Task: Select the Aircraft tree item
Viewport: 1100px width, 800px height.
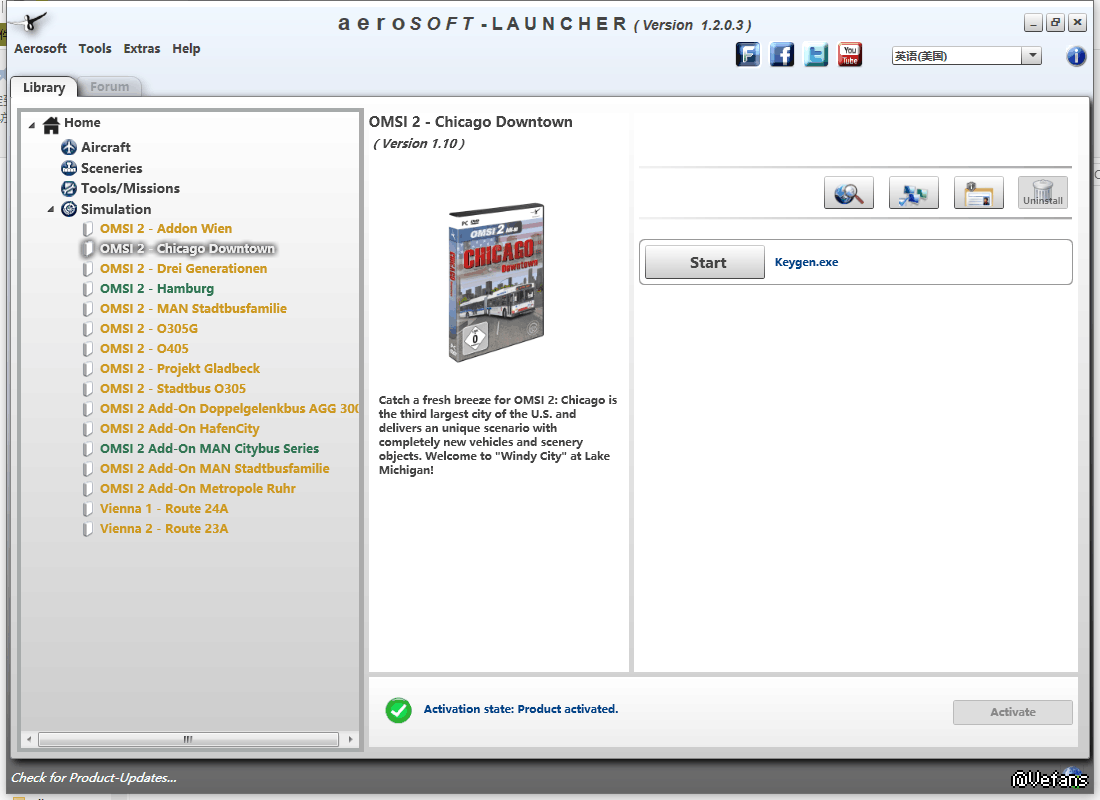Action: [105, 147]
